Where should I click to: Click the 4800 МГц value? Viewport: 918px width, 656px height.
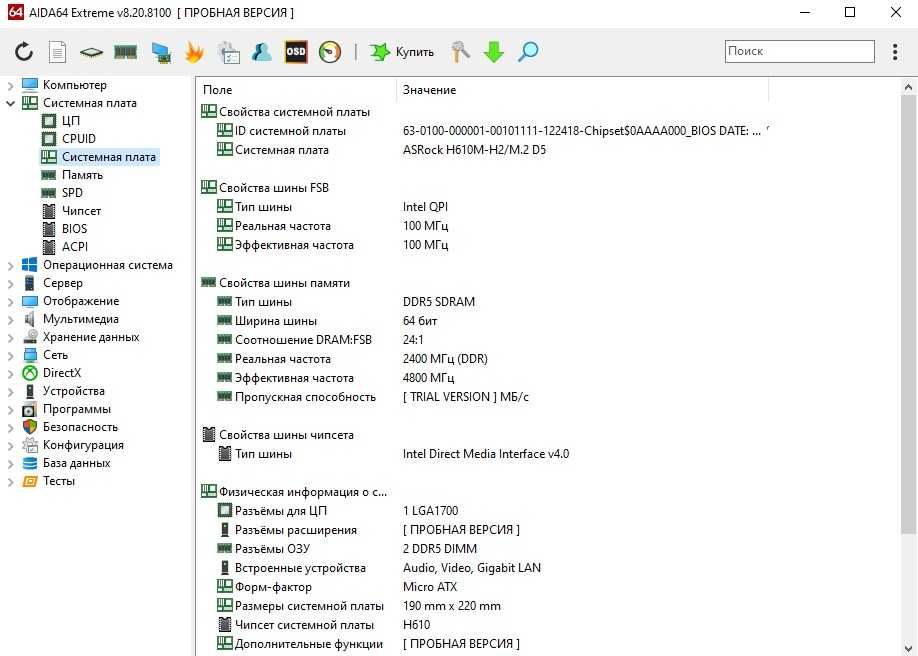(428, 378)
